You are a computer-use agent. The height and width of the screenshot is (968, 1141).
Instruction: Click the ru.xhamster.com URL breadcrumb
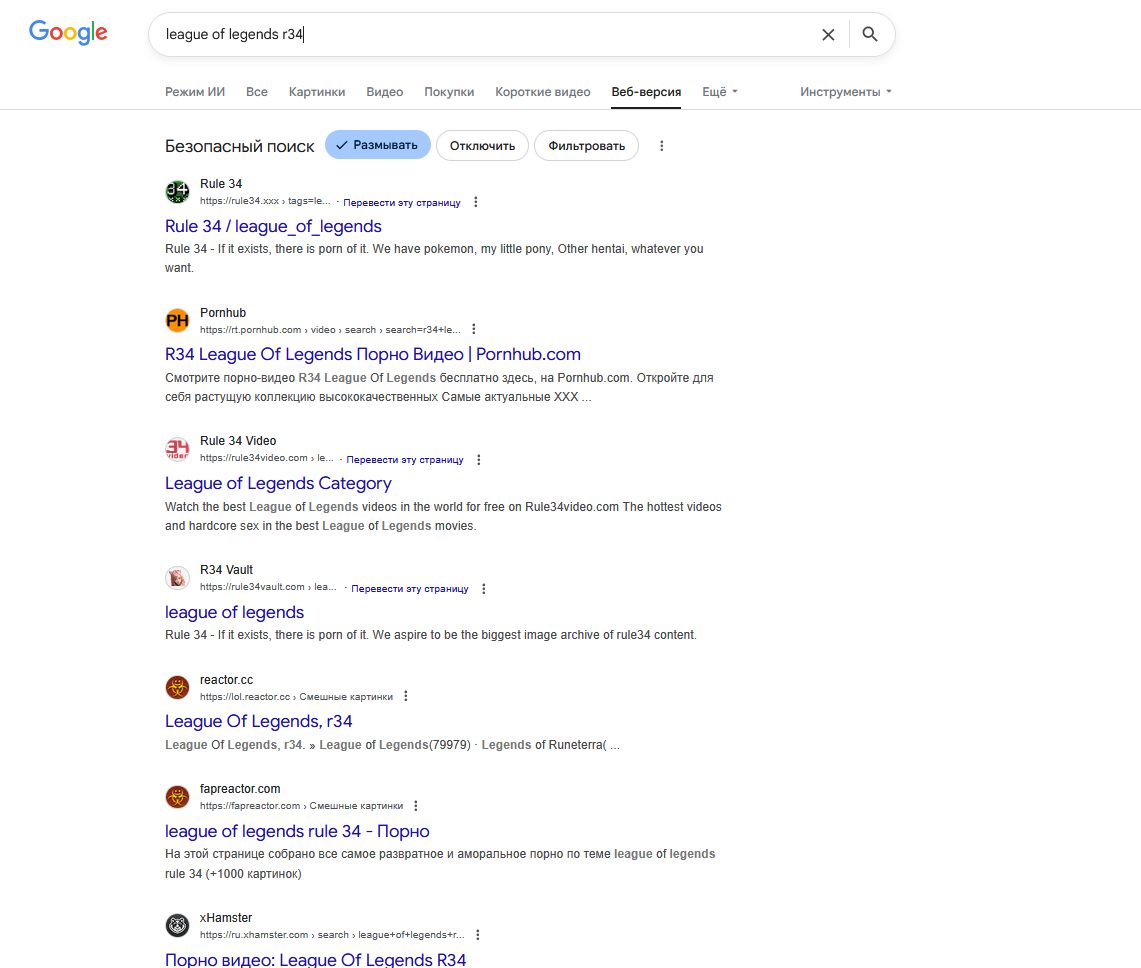coord(332,935)
